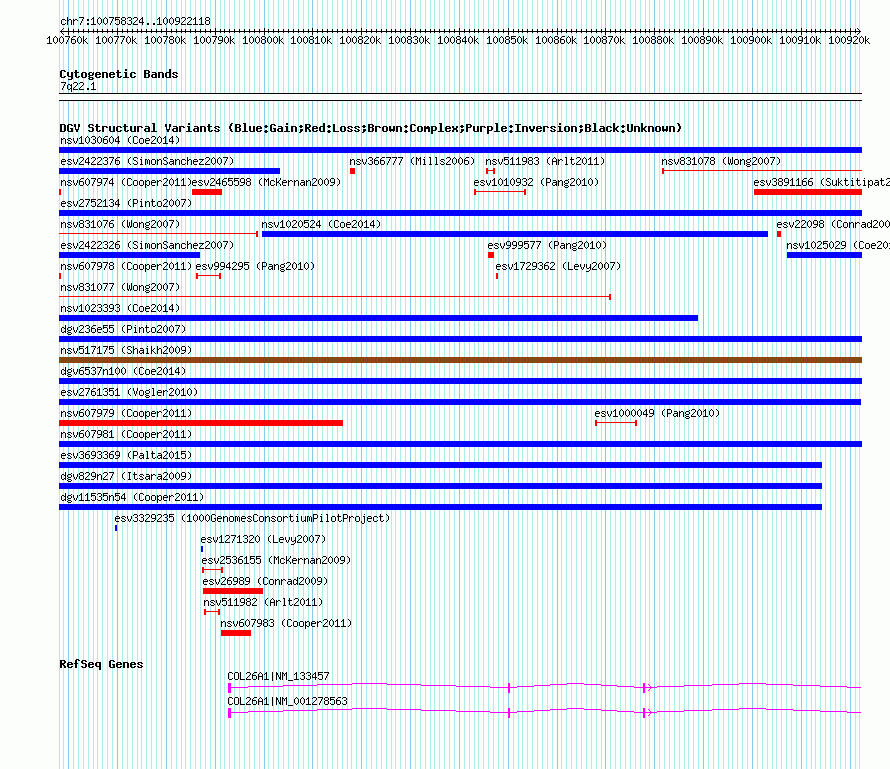Image resolution: width=890 pixels, height=769 pixels.
Task: Select the RefSeq Genes track heading
Action: click(x=101, y=664)
